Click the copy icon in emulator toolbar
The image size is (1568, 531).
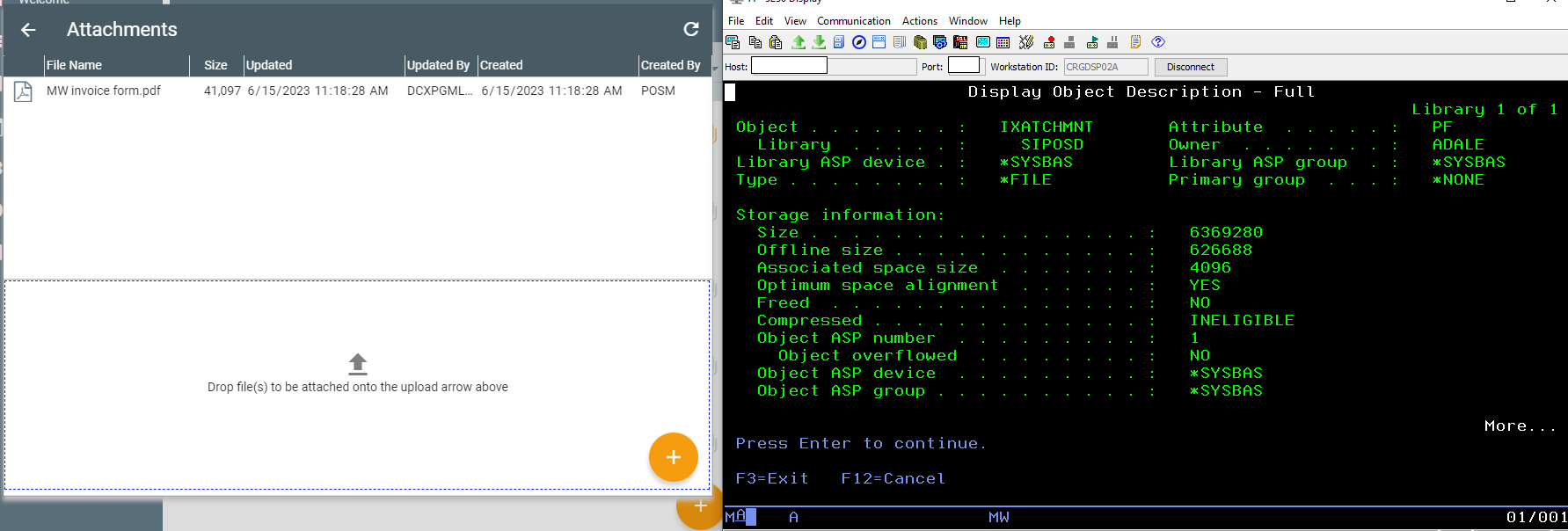(x=755, y=42)
